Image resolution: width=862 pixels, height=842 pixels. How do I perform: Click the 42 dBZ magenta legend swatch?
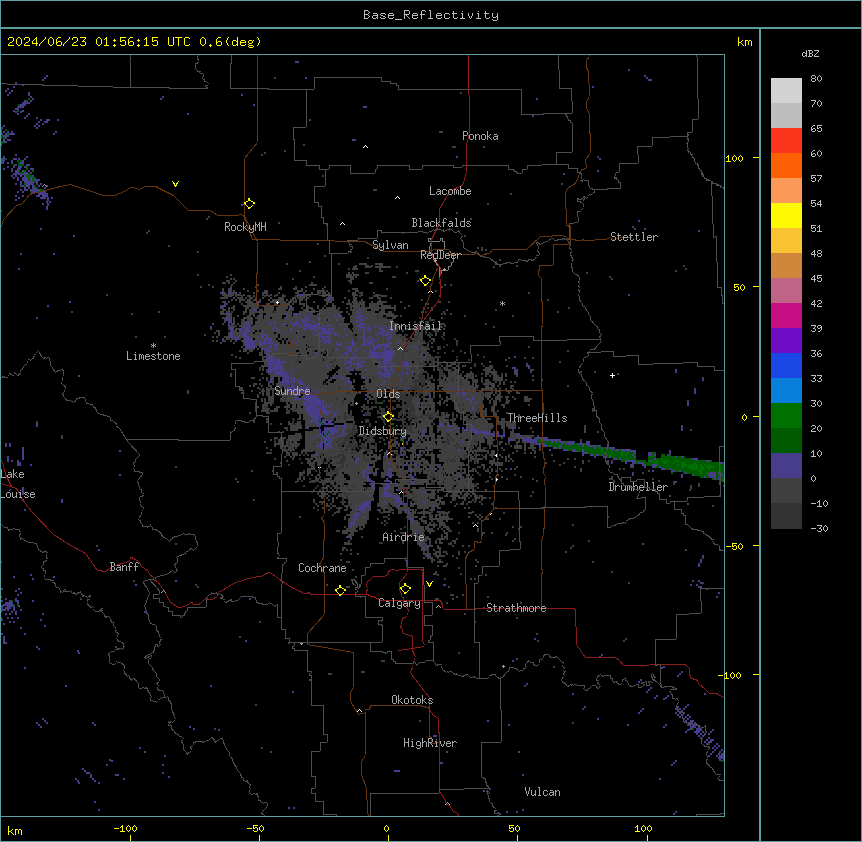(786, 315)
